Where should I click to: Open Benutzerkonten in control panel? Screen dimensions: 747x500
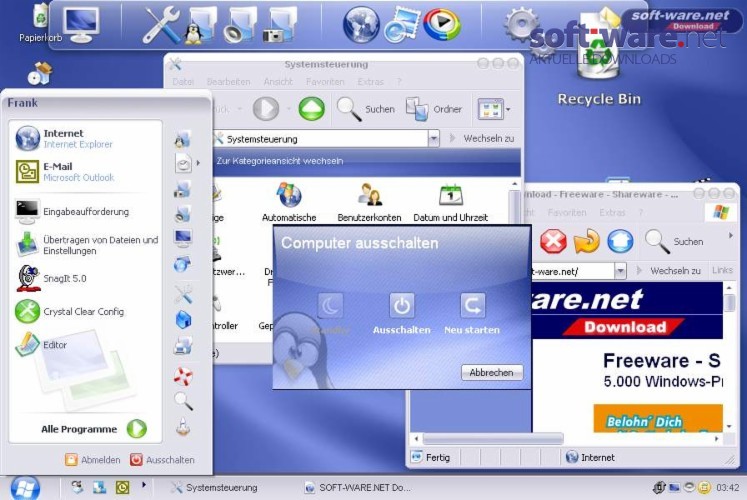[x=369, y=202]
